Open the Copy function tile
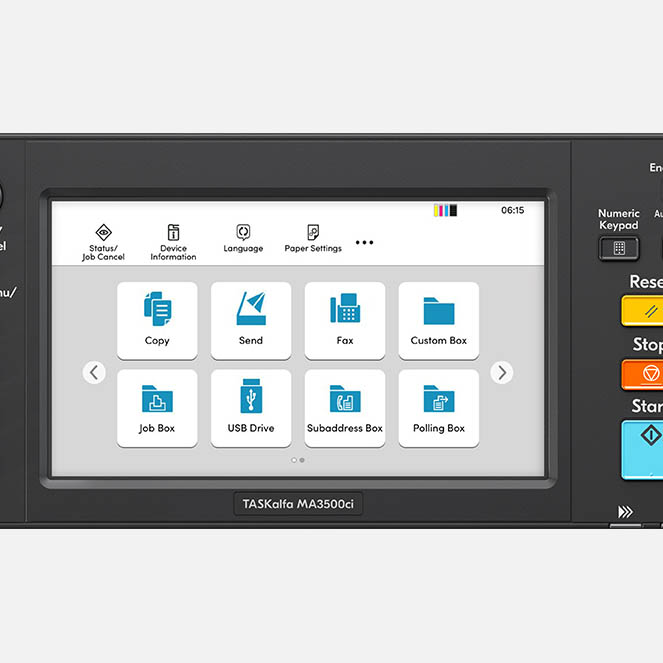 [x=157, y=321]
